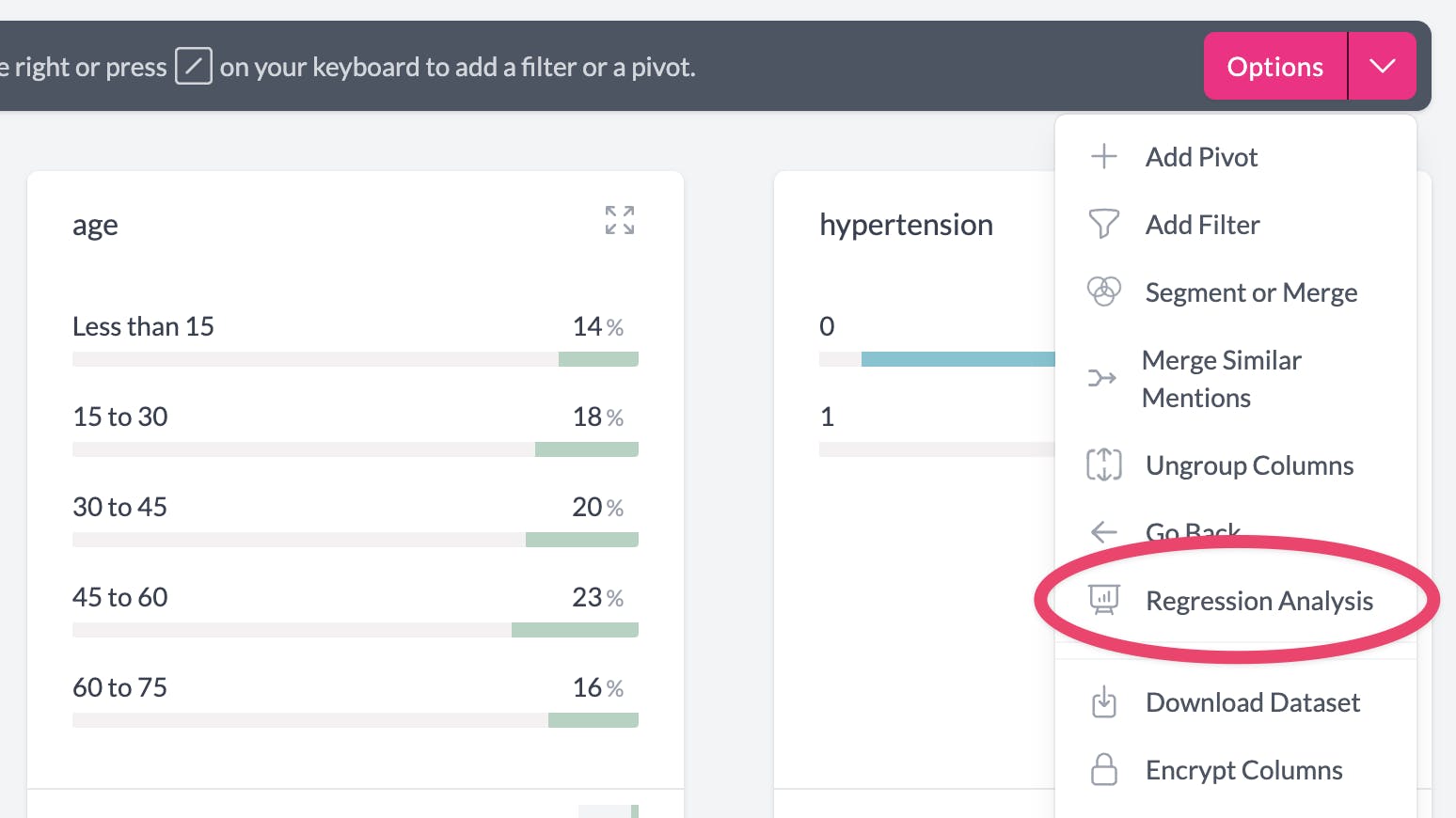Viewport: 1456px width, 818px height.
Task: Click the Segment or Merge circles icon
Action: [1103, 291]
